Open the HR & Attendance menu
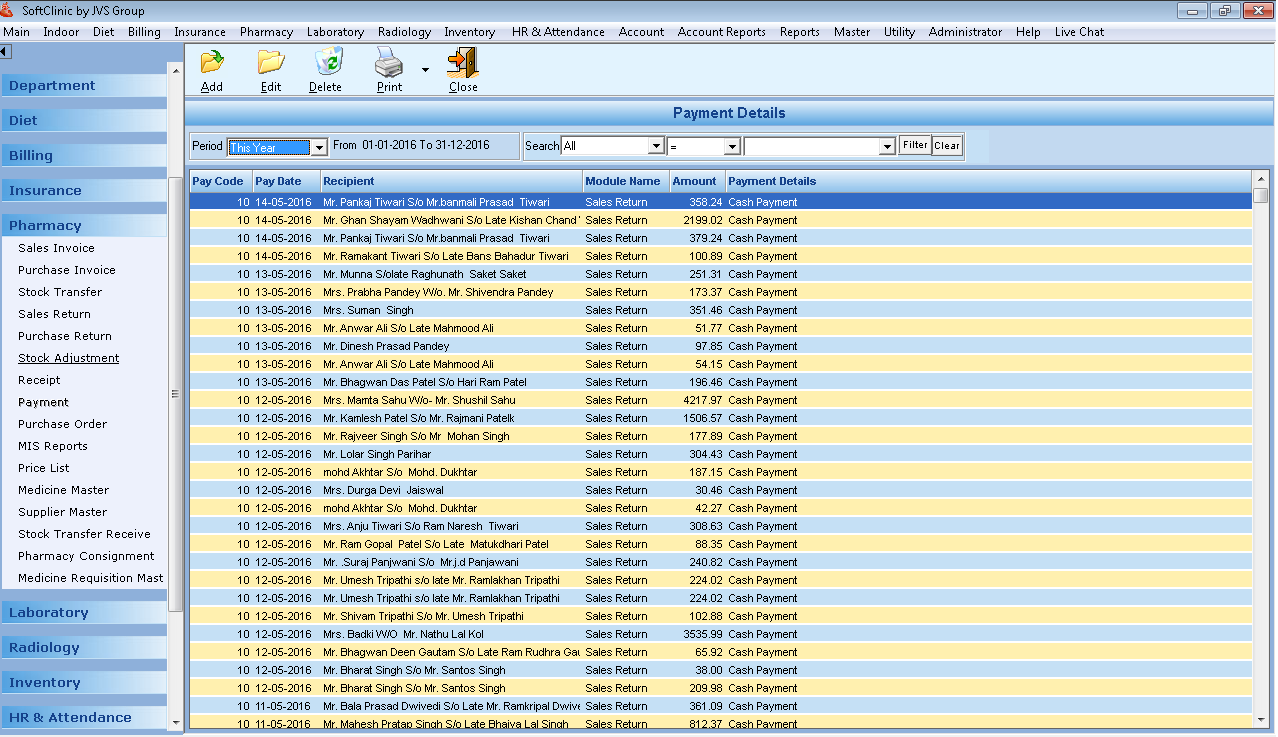Viewport: 1278px width, 737px height. pos(557,31)
